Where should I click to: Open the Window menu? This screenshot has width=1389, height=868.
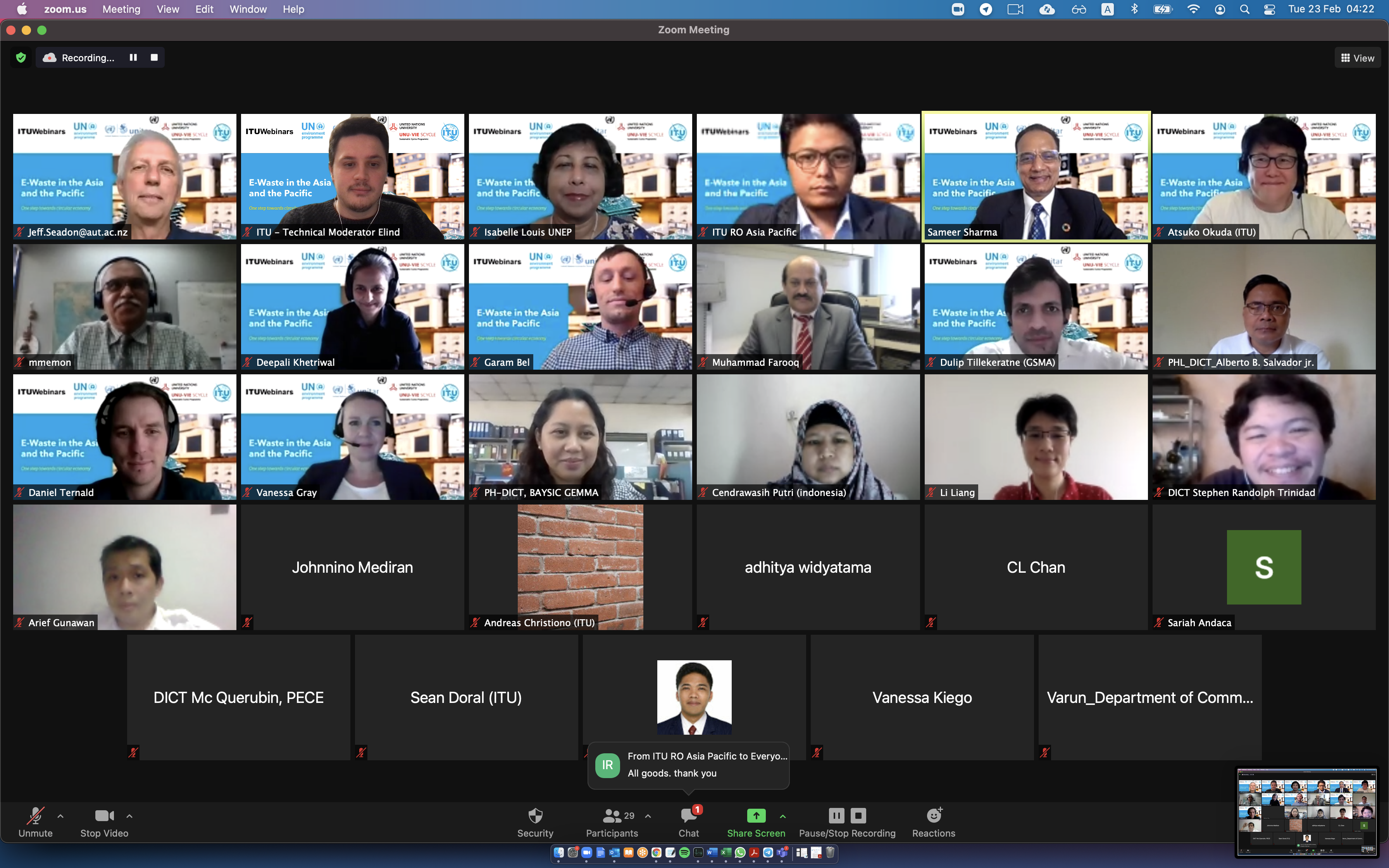click(x=248, y=9)
